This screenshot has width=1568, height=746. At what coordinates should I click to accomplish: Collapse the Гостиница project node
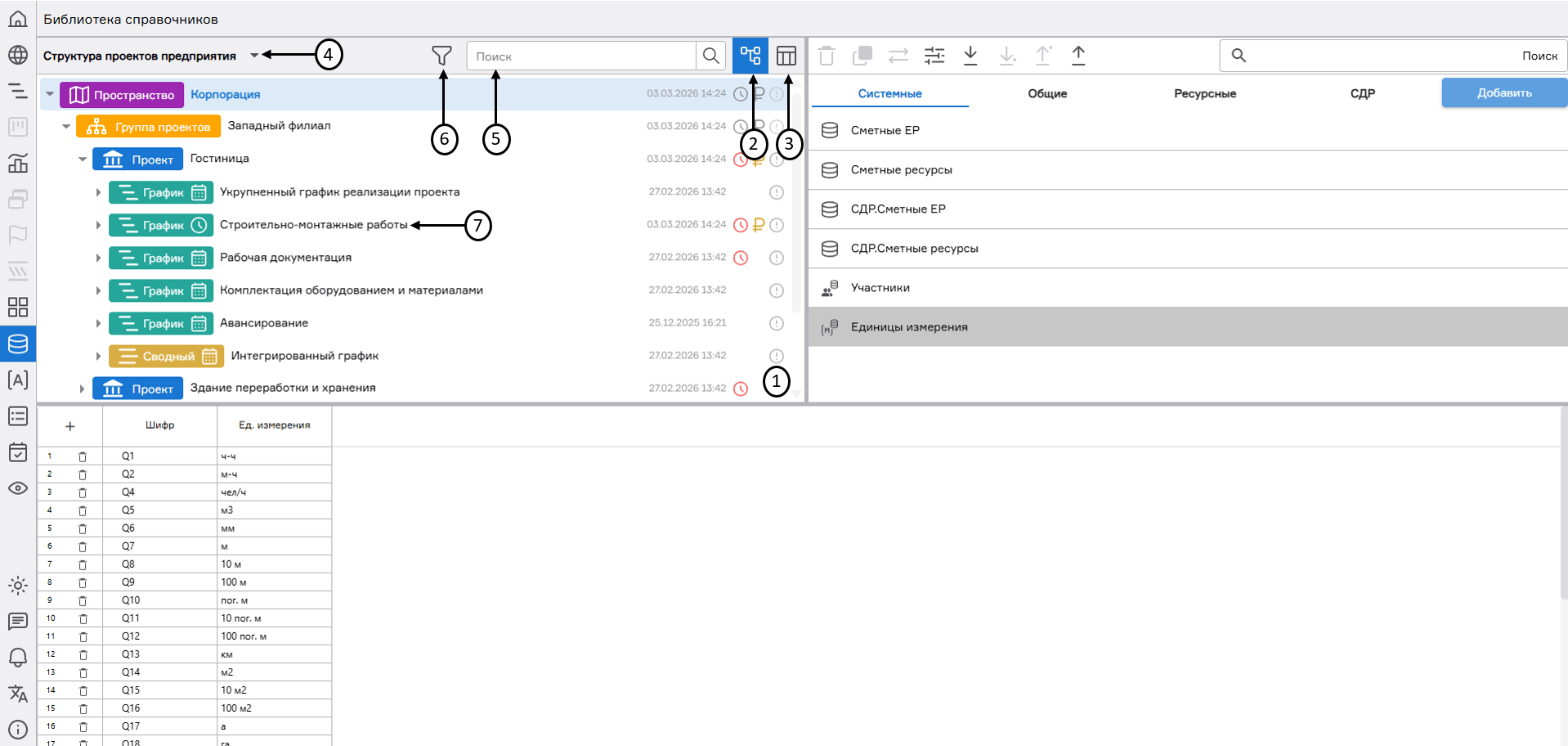click(x=82, y=160)
